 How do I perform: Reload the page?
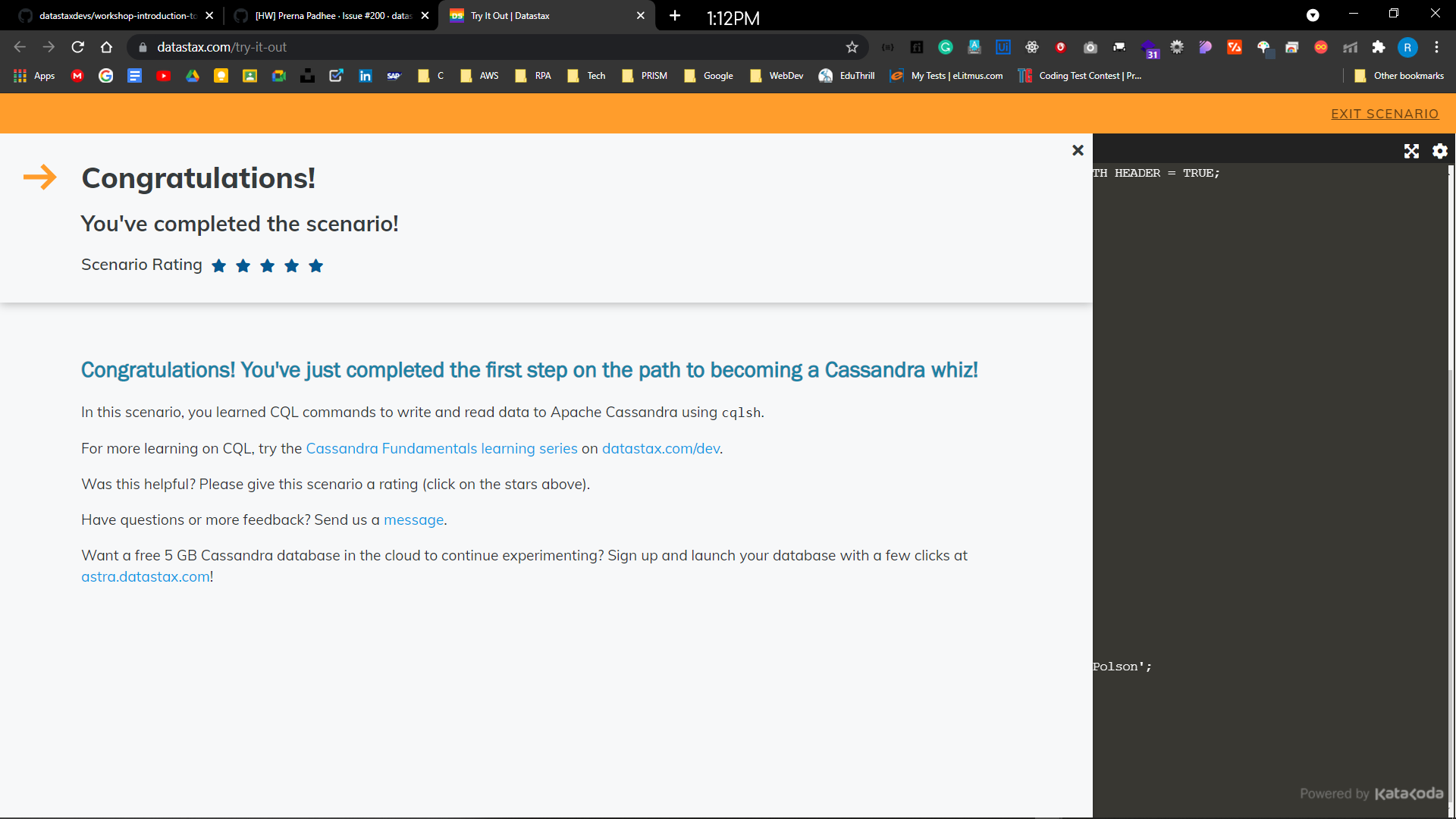point(77,47)
